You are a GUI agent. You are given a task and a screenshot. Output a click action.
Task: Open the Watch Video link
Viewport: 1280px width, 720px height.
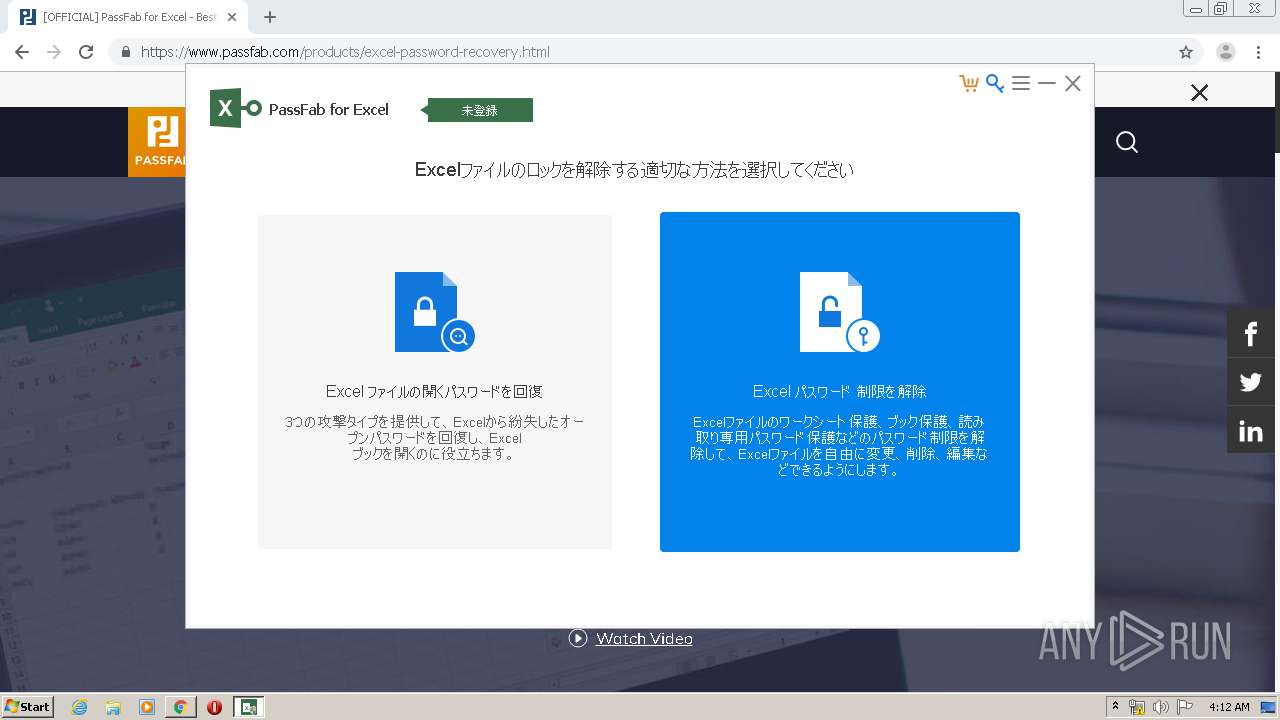tap(644, 638)
